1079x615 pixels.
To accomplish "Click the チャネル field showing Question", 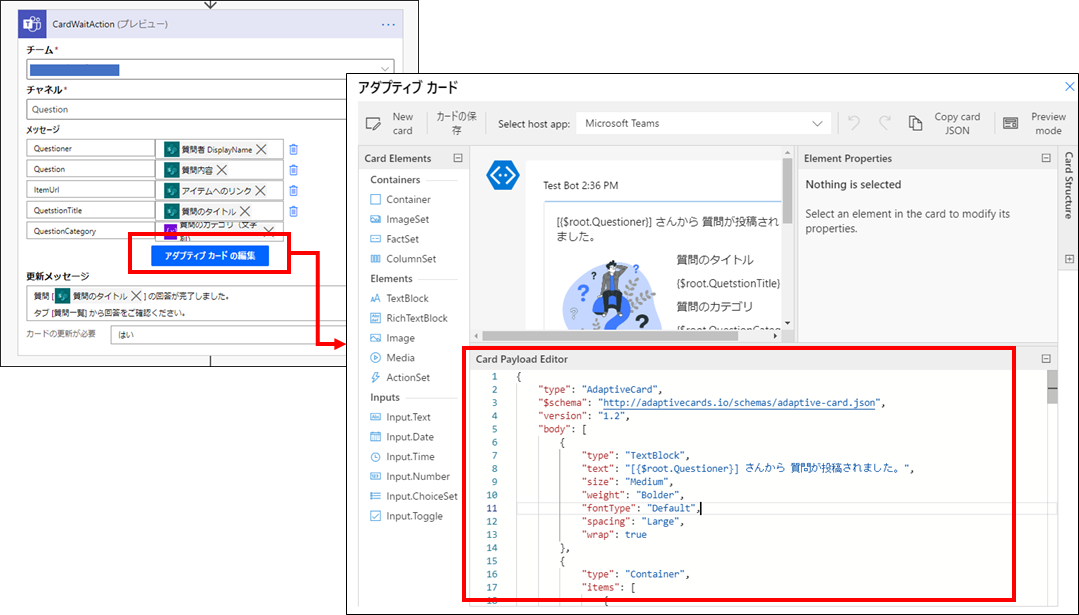I will 187,109.
